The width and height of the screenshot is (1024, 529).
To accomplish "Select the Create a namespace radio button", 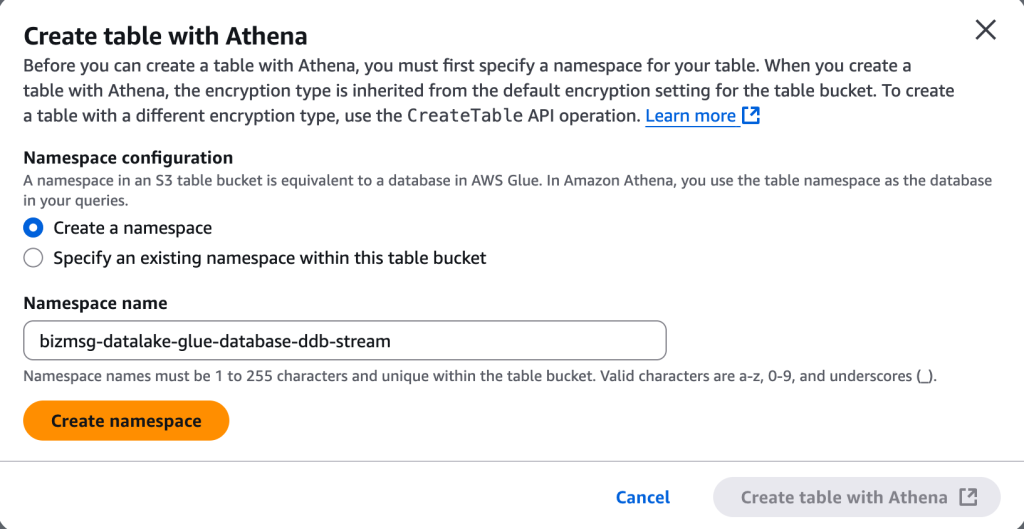I will pos(33,228).
